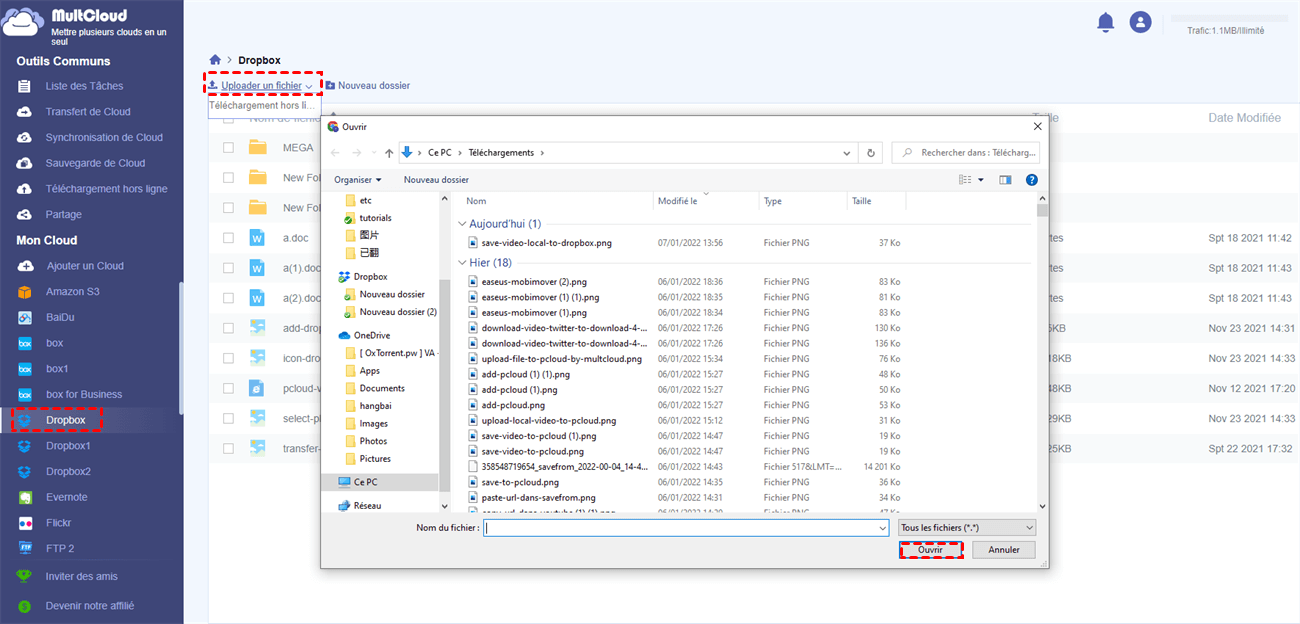This screenshot has width=1300, height=624.
Task: Tick the checkbox beside the a(1).doc row
Action: pos(229,268)
